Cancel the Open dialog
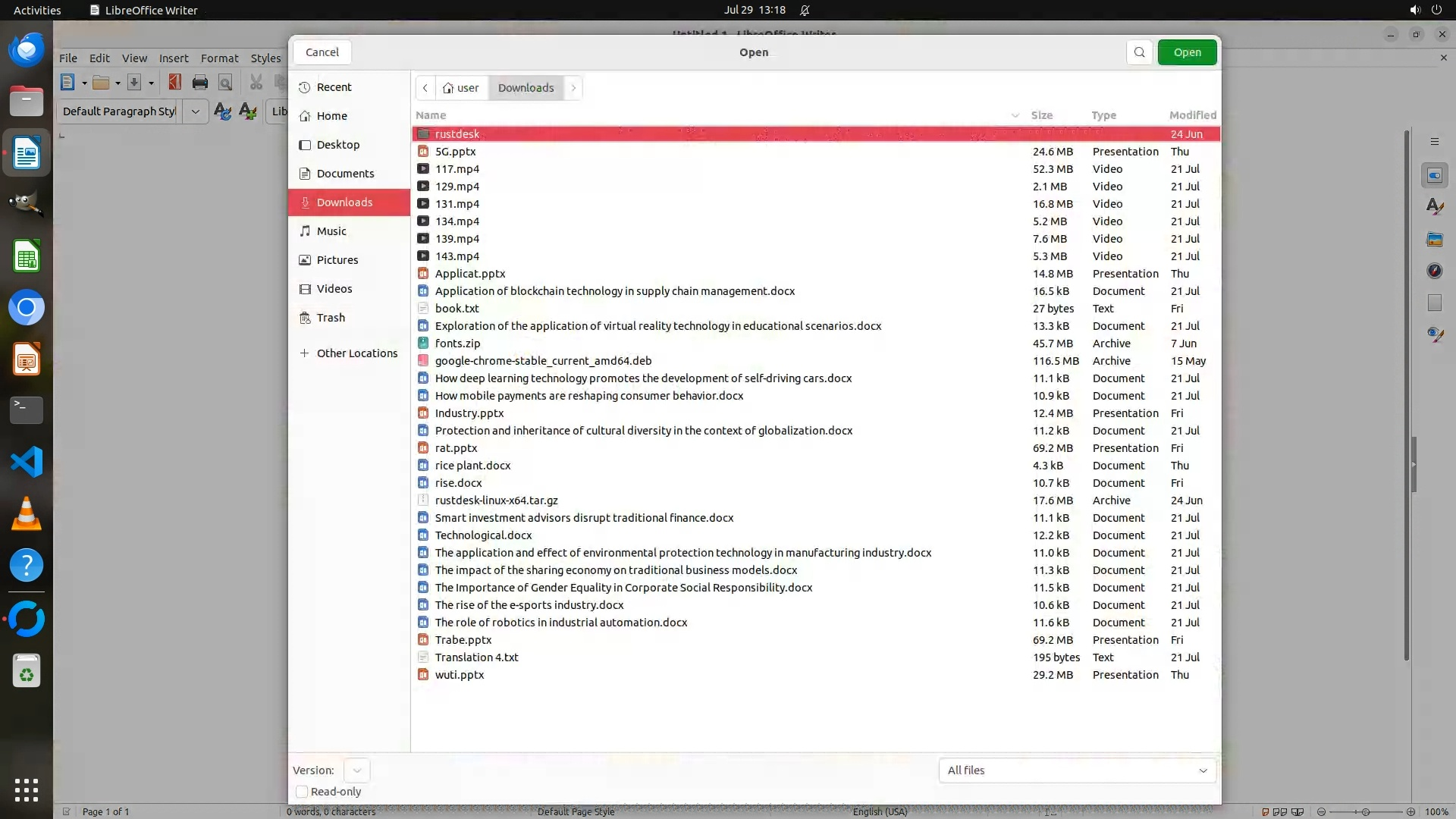 (322, 52)
